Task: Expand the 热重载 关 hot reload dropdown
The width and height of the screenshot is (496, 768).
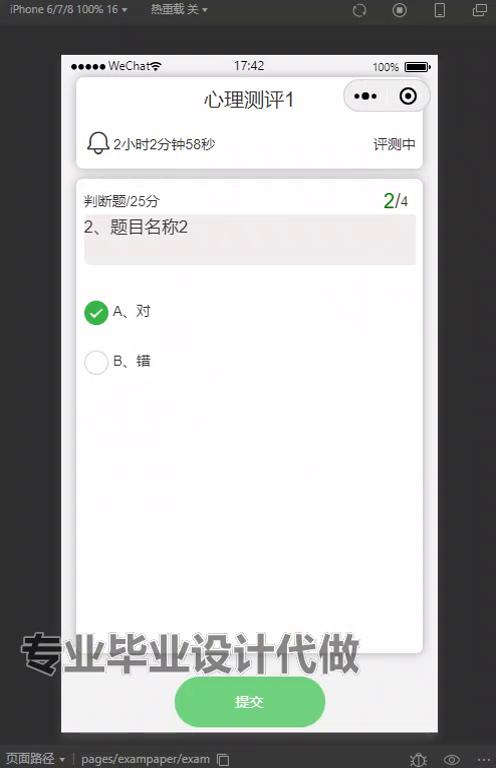Action: pos(179,9)
